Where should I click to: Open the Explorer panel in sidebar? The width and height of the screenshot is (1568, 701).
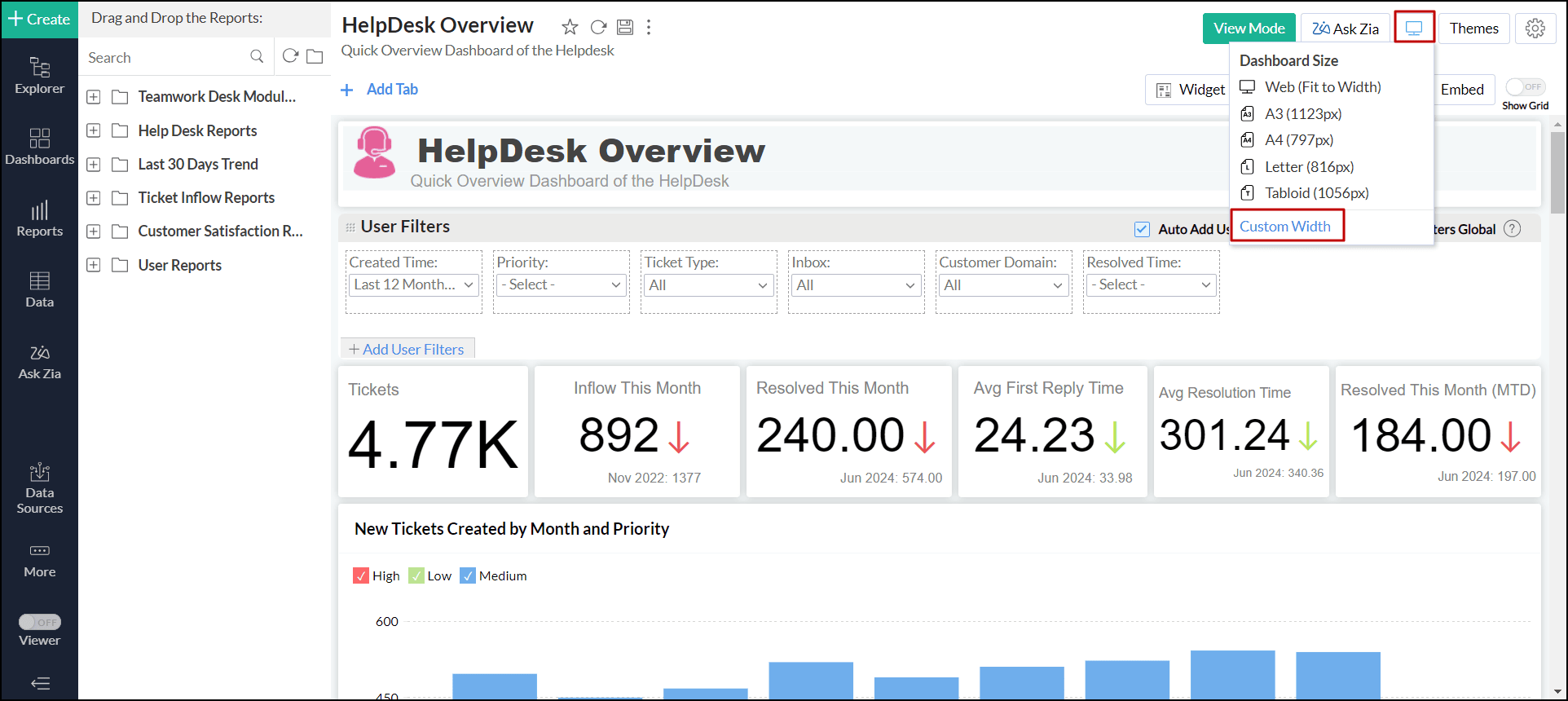pyautogui.click(x=39, y=75)
